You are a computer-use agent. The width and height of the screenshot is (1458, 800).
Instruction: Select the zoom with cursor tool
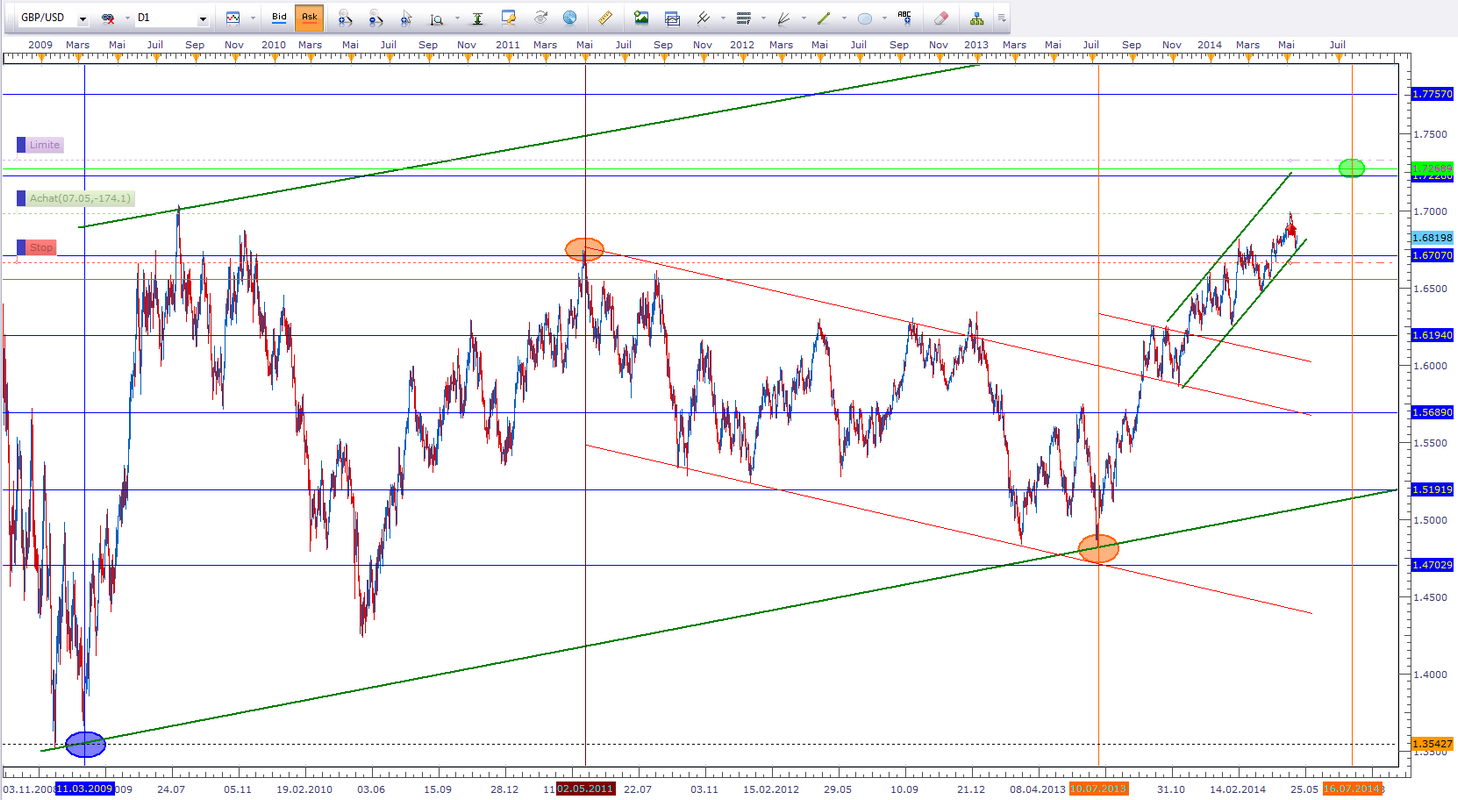[x=406, y=18]
